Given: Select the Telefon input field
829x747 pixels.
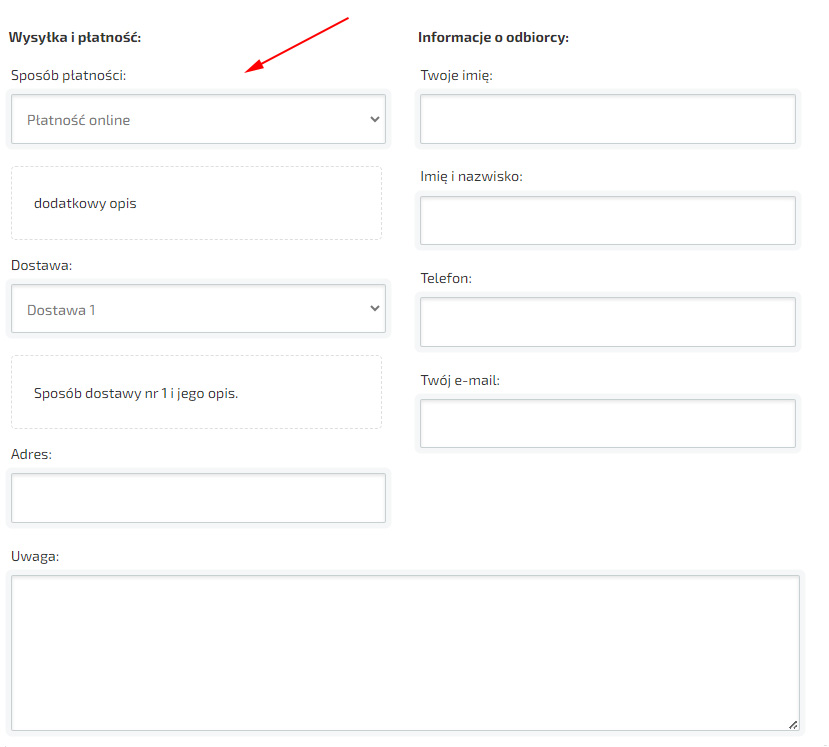Looking at the screenshot, I should click(x=607, y=322).
